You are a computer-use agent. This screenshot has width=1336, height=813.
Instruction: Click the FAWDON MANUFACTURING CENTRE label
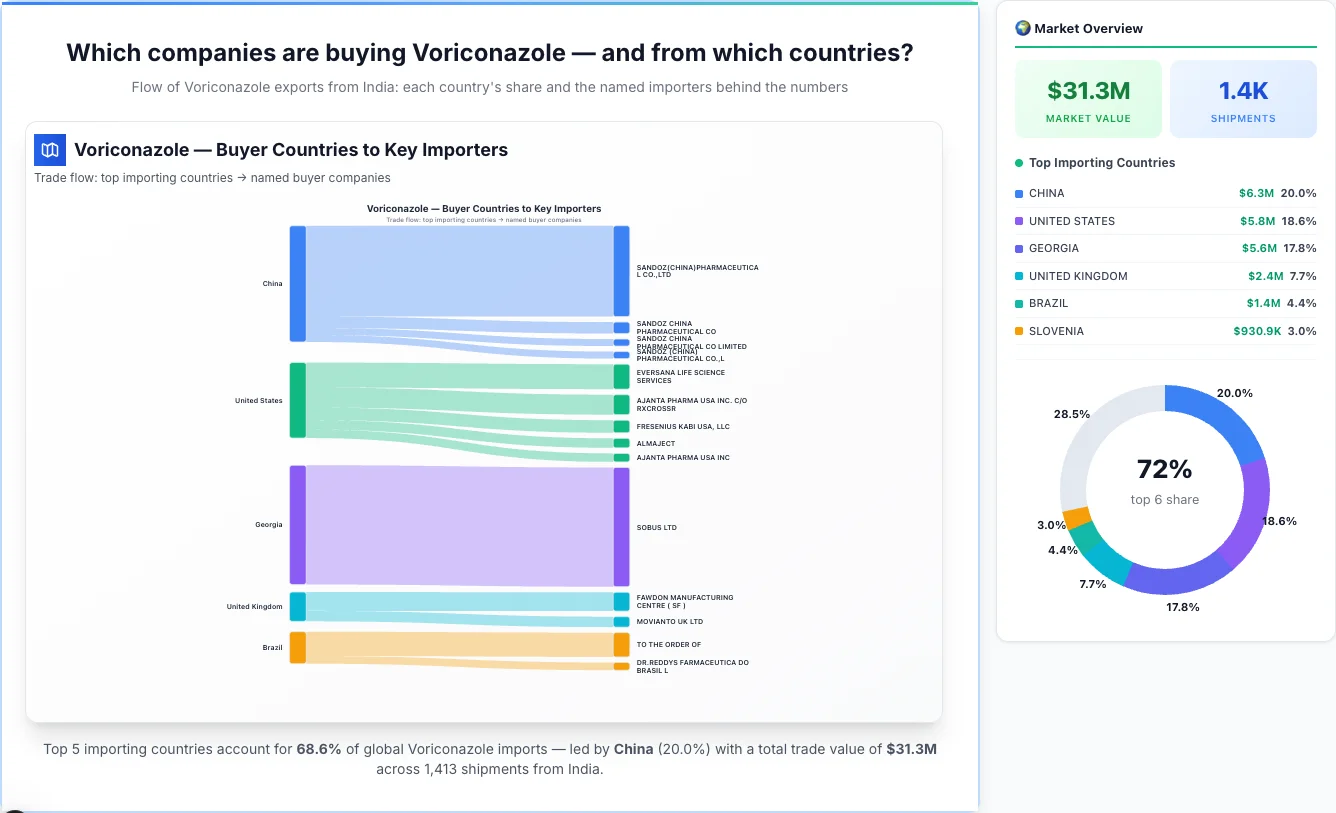686,601
